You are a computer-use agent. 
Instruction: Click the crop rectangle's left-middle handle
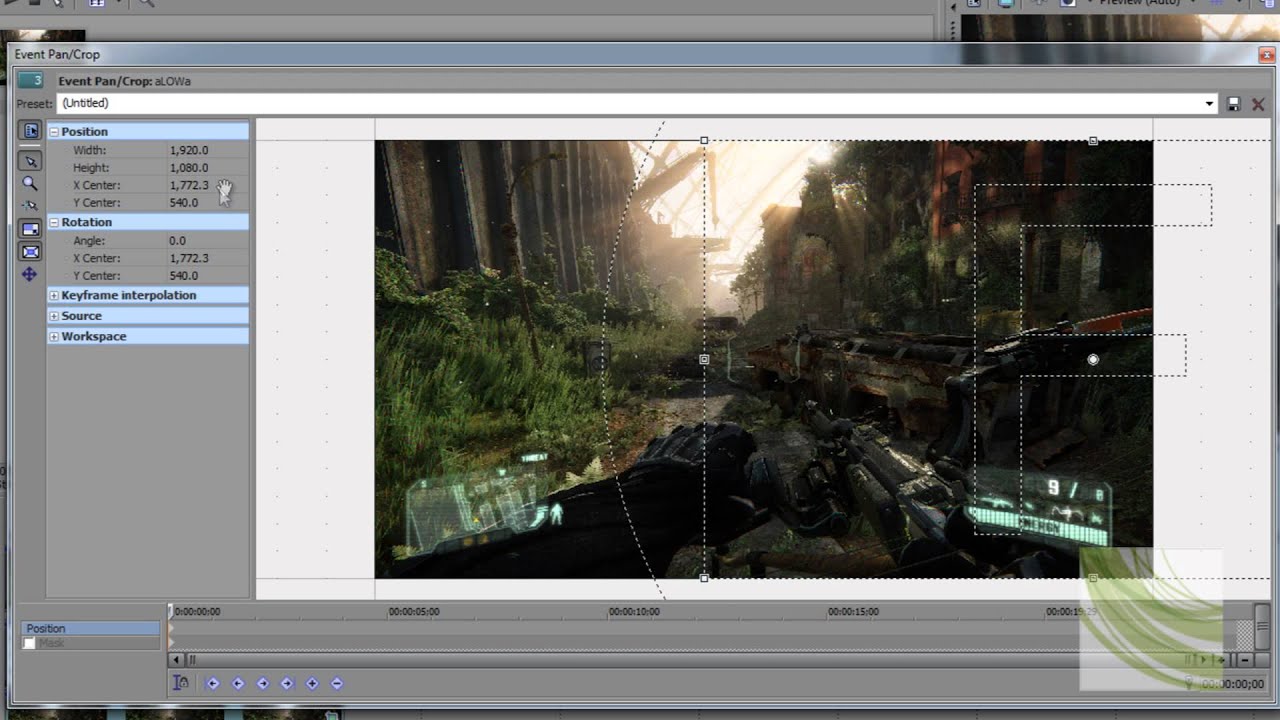point(704,359)
